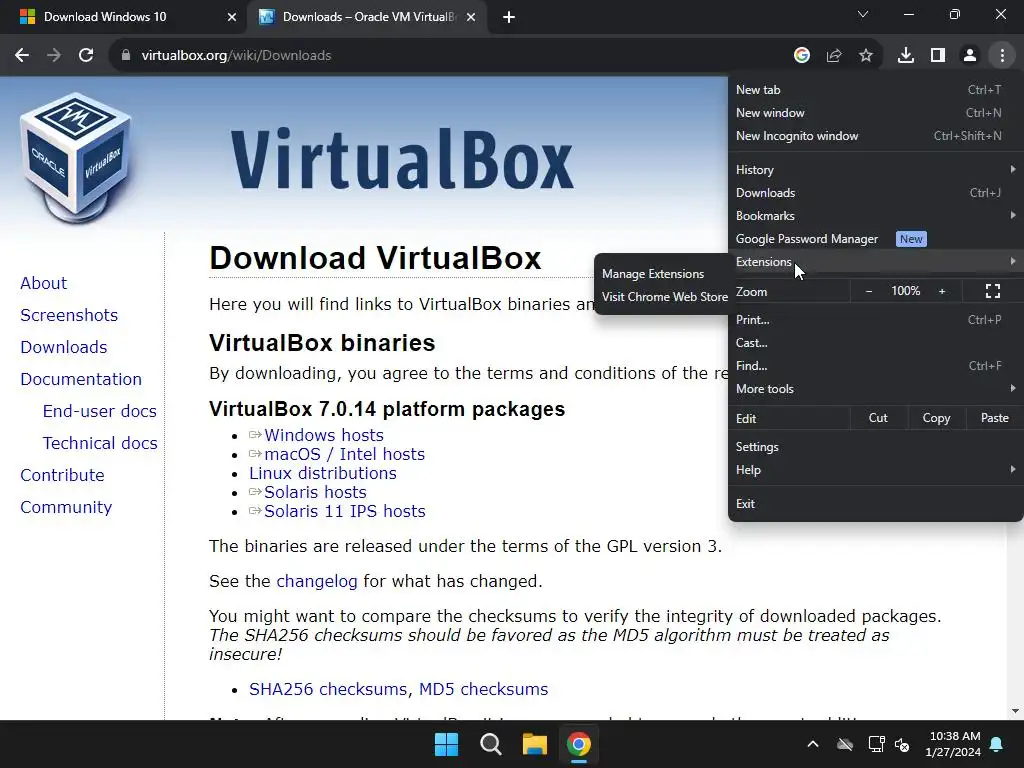Open Chrome Settings
Viewport: 1024px width, 768px height.
click(x=875, y=447)
